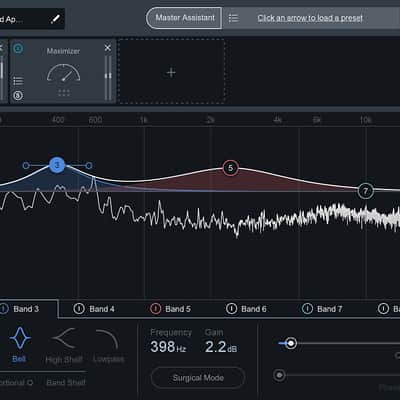Remove the Maximizer module with its X
Viewport: 400px width, 400px height.
click(108, 48)
